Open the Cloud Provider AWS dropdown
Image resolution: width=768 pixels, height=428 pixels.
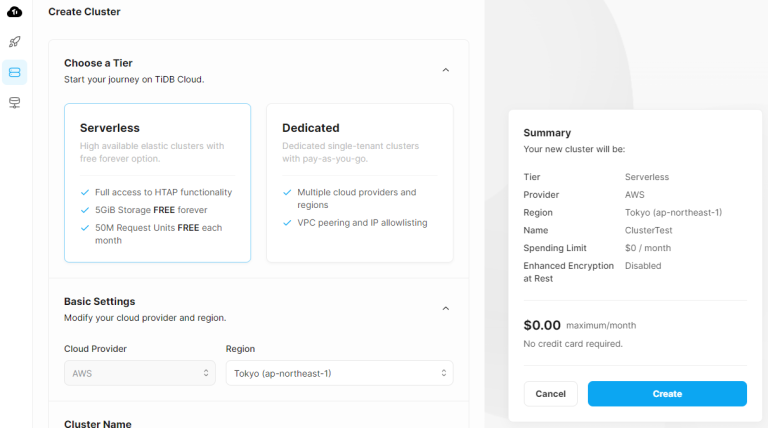coord(140,373)
